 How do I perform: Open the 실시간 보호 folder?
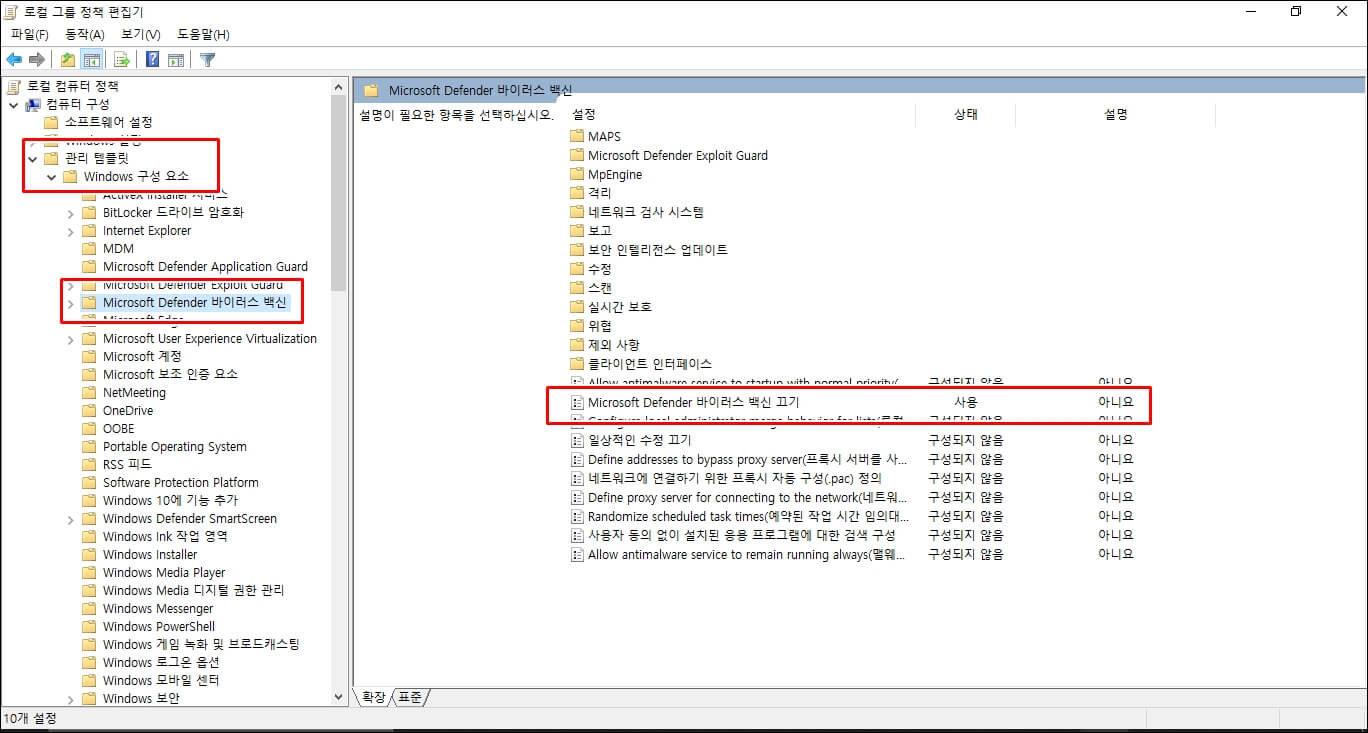click(619, 307)
